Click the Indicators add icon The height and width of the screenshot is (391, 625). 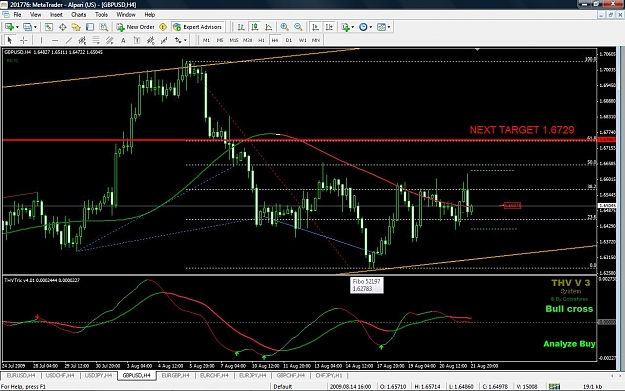pyautogui.click(x=345, y=27)
